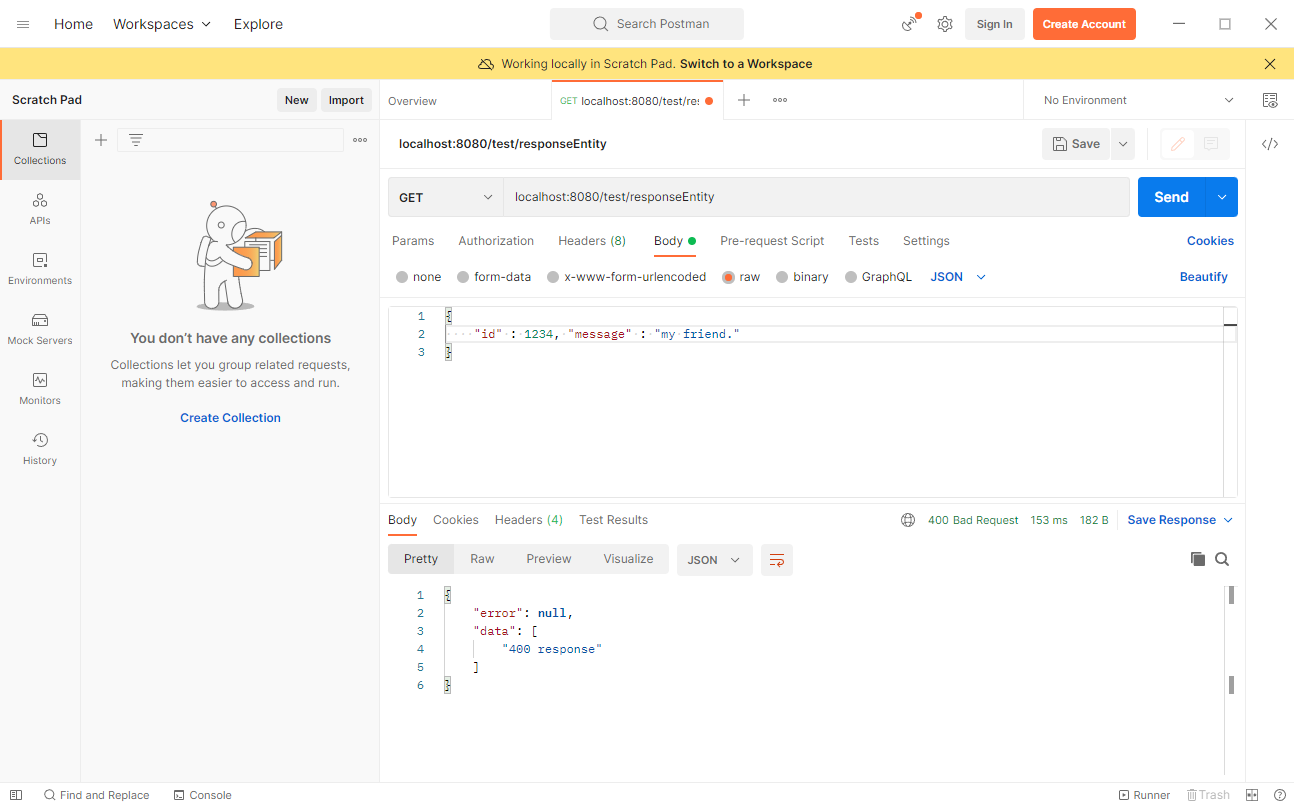This screenshot has width=1294, height=807.
Task: Click the Send button
Action: pyautogui.click(x=1172, y=197)
